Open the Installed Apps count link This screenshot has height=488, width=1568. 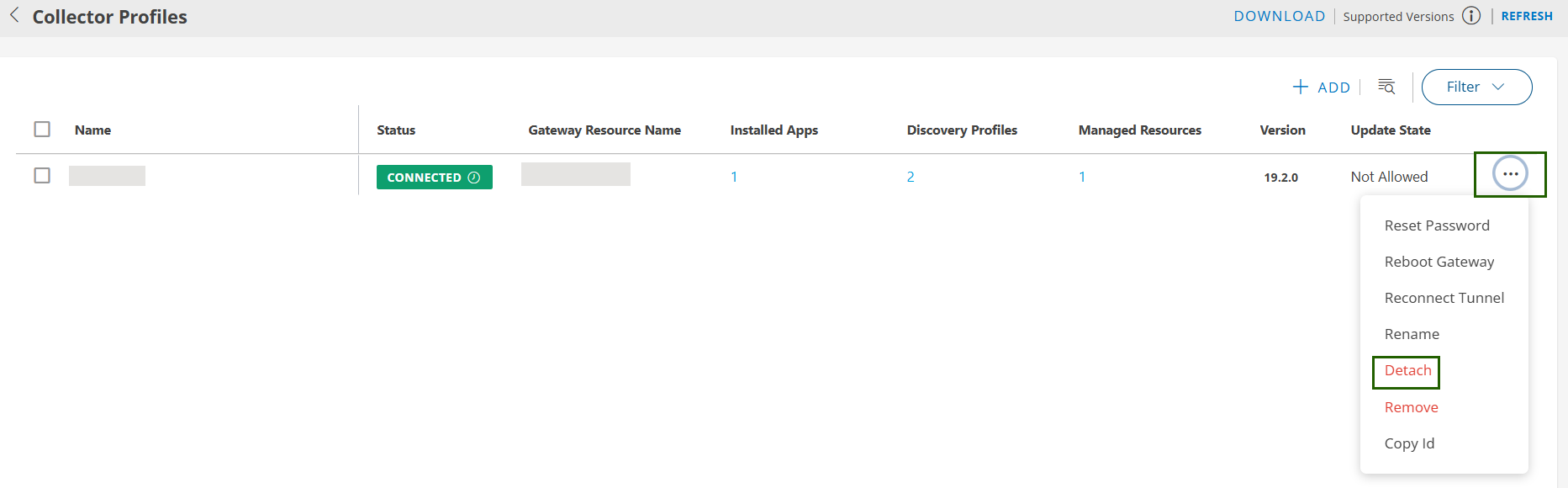(x=734, y=177)
